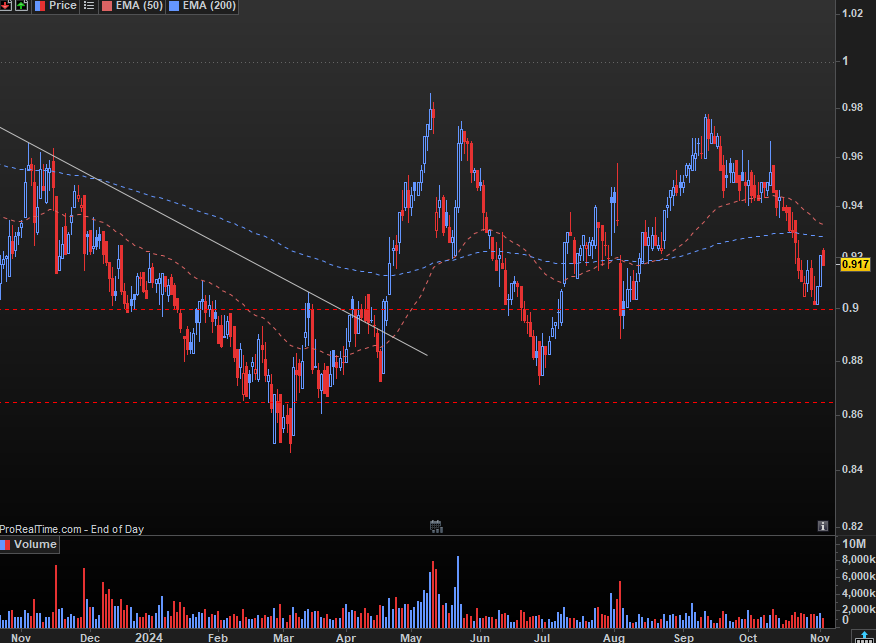The width and height of the screenshot is (876, 643).
Task: Click the 0.94 price axis label
Action: point(853,206)
